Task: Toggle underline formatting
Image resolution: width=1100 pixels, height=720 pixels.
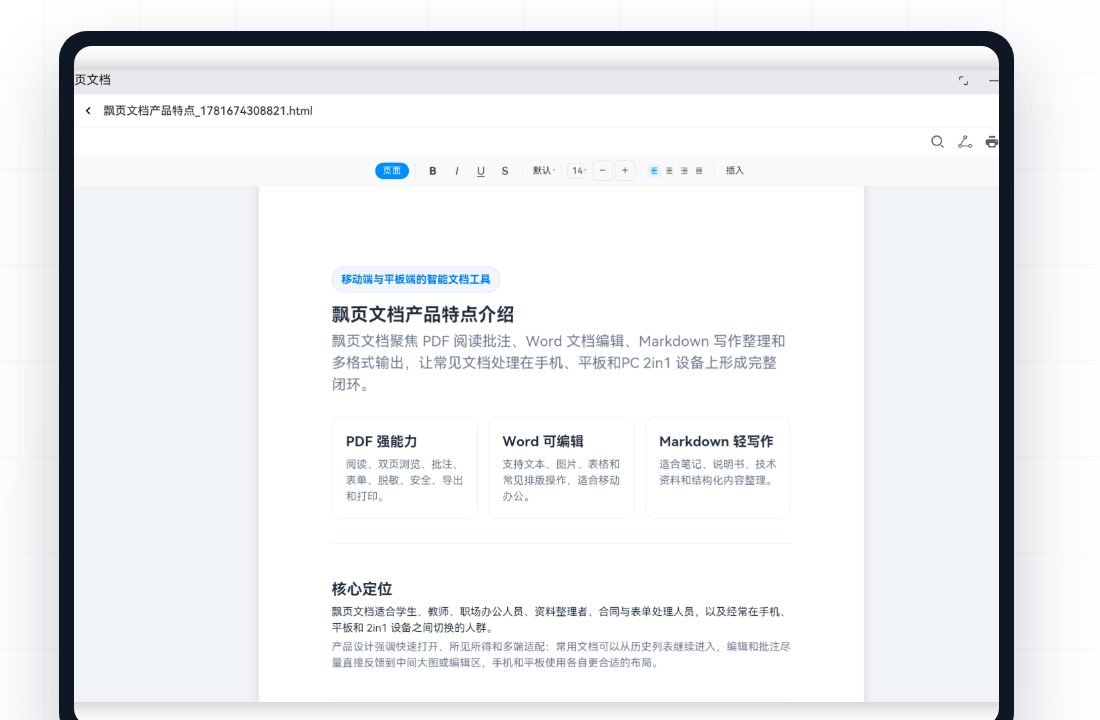Action: [481, 171]
